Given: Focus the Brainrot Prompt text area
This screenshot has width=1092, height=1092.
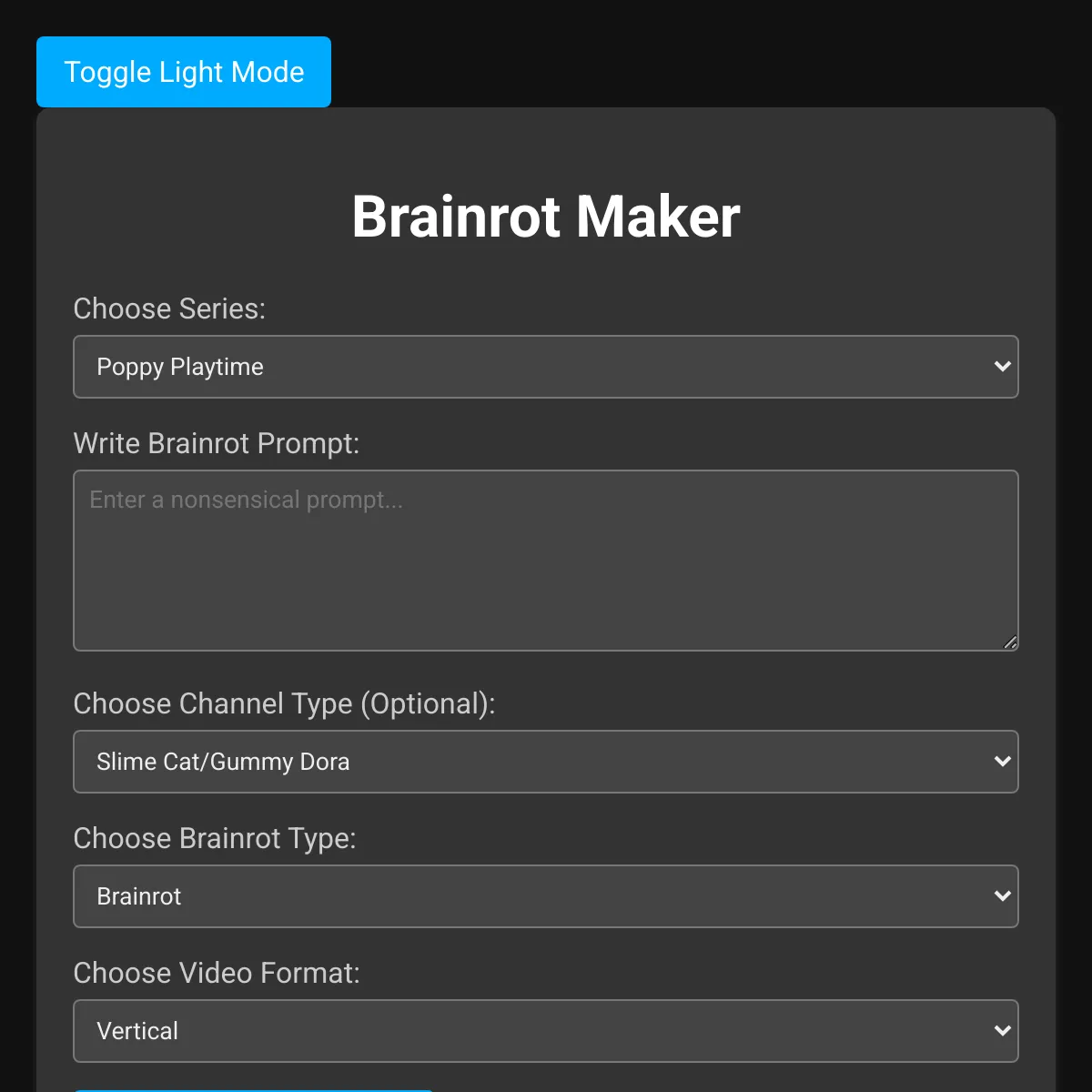Looking at the screenshot, I should coord(546,561).
